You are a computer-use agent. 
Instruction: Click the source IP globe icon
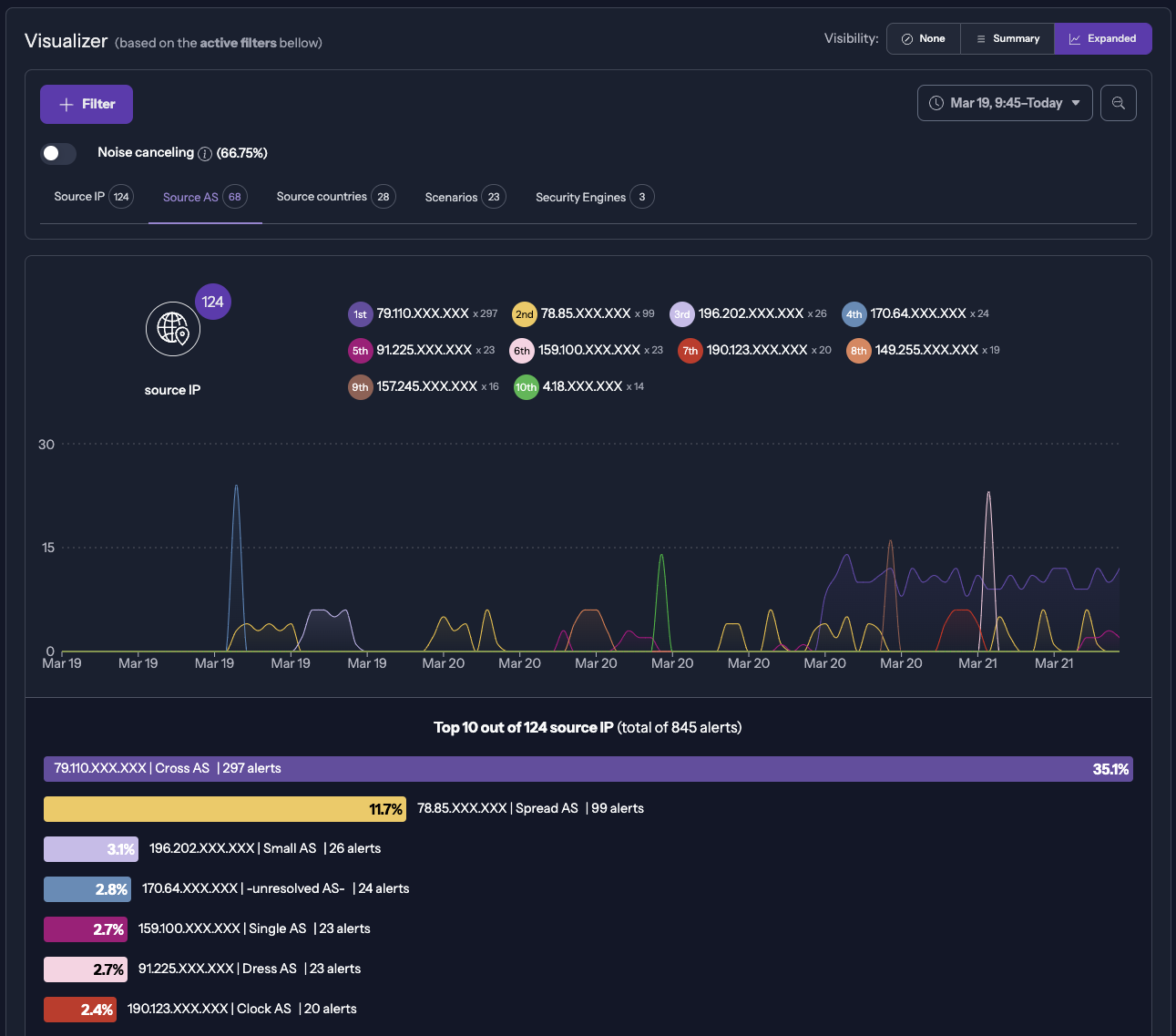173,329
